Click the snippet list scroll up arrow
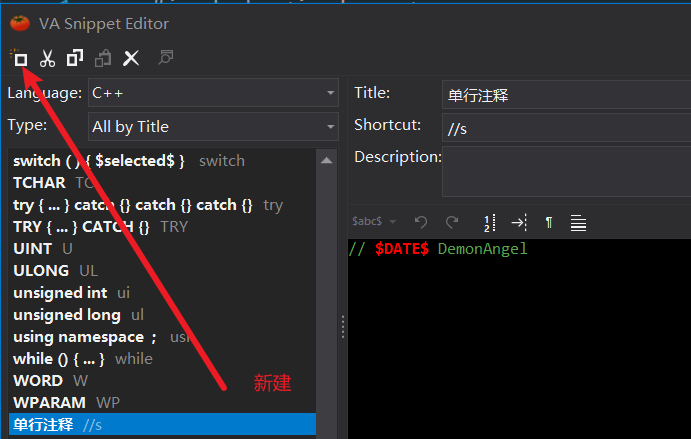This screenshot has width=691, height=439. click(x=327, y=160)
